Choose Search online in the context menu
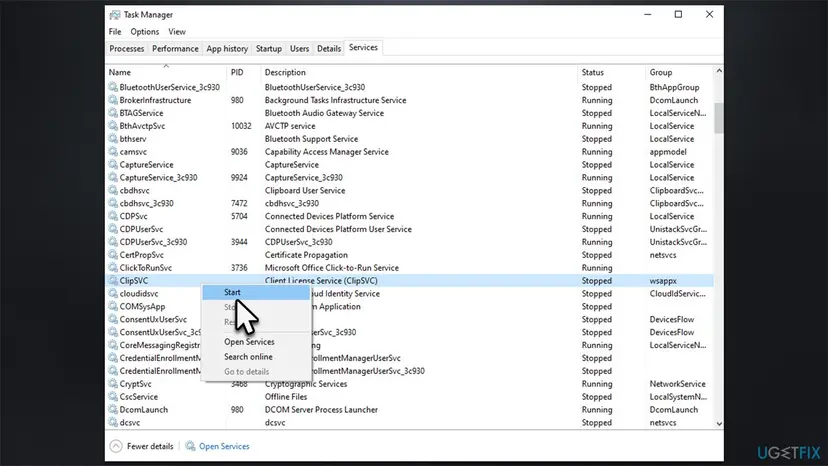828x466 pixels. pos(256,357)
